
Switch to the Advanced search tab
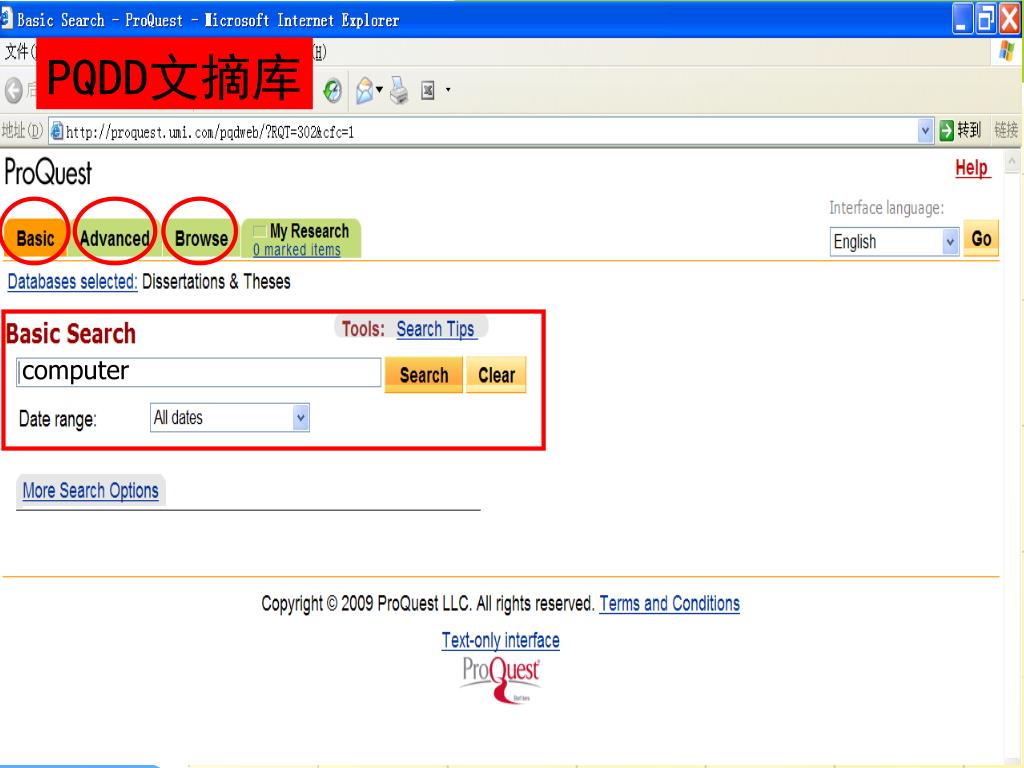pos(115,238)
